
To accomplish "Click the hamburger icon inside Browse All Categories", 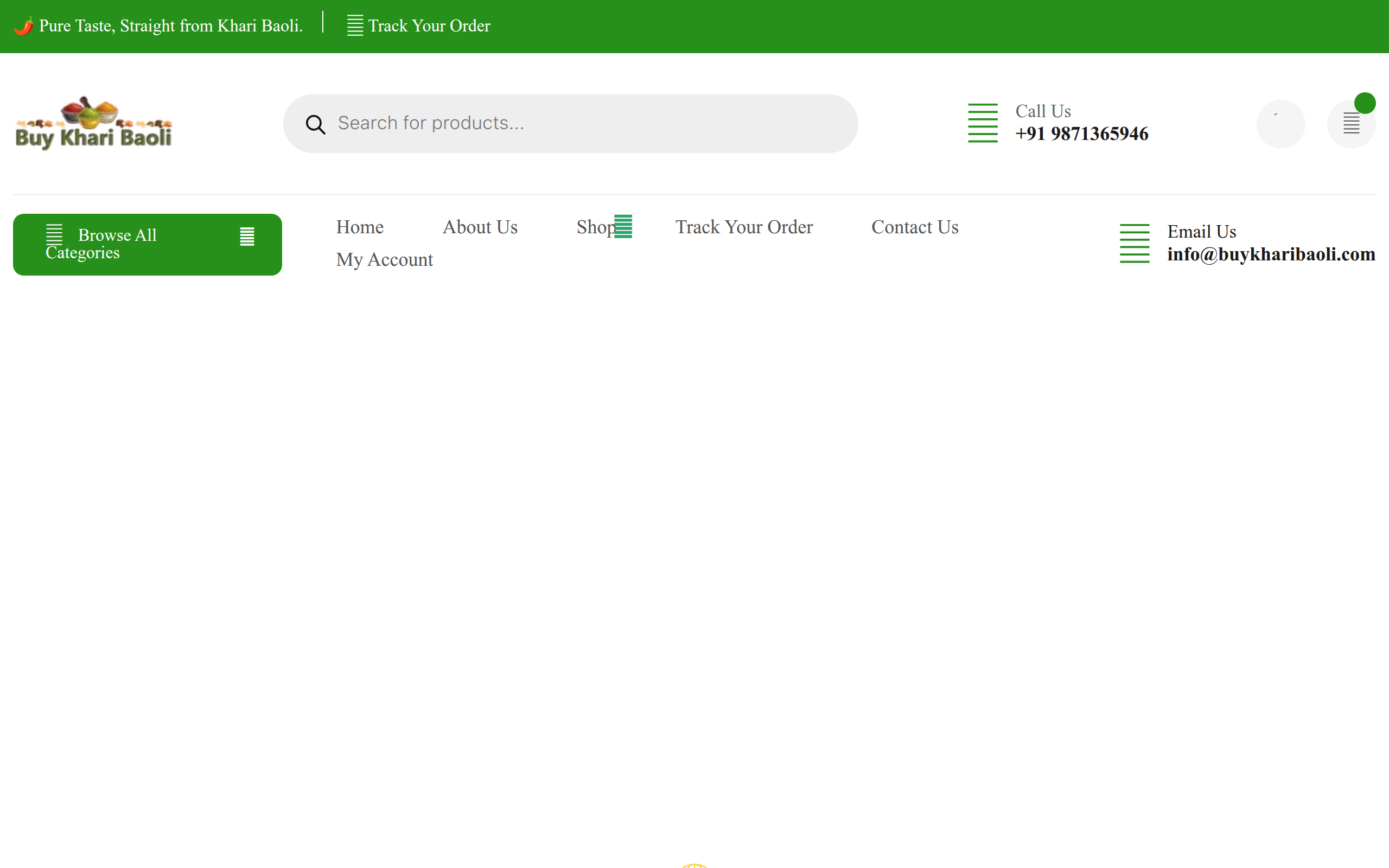I will pyautogui.click(x=54, y=234).
